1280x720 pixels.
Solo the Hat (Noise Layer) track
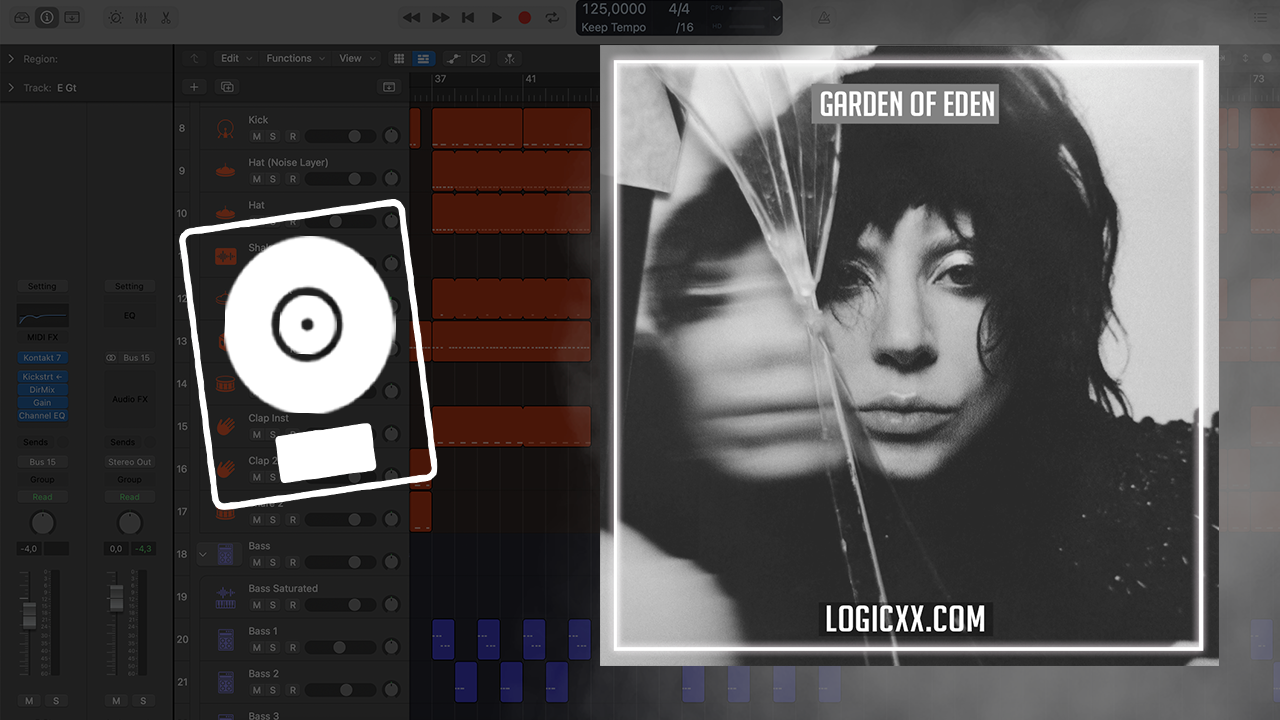[x=273, y=179]
